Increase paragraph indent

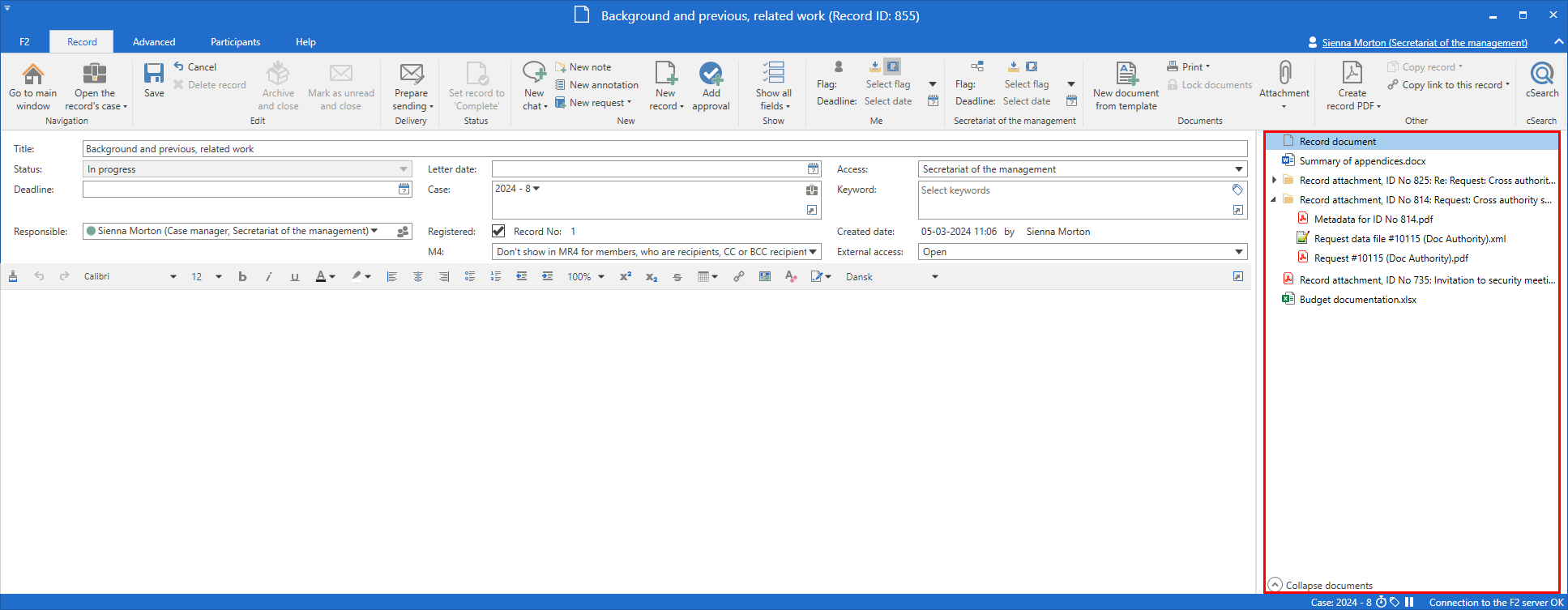tap(548, 276)
